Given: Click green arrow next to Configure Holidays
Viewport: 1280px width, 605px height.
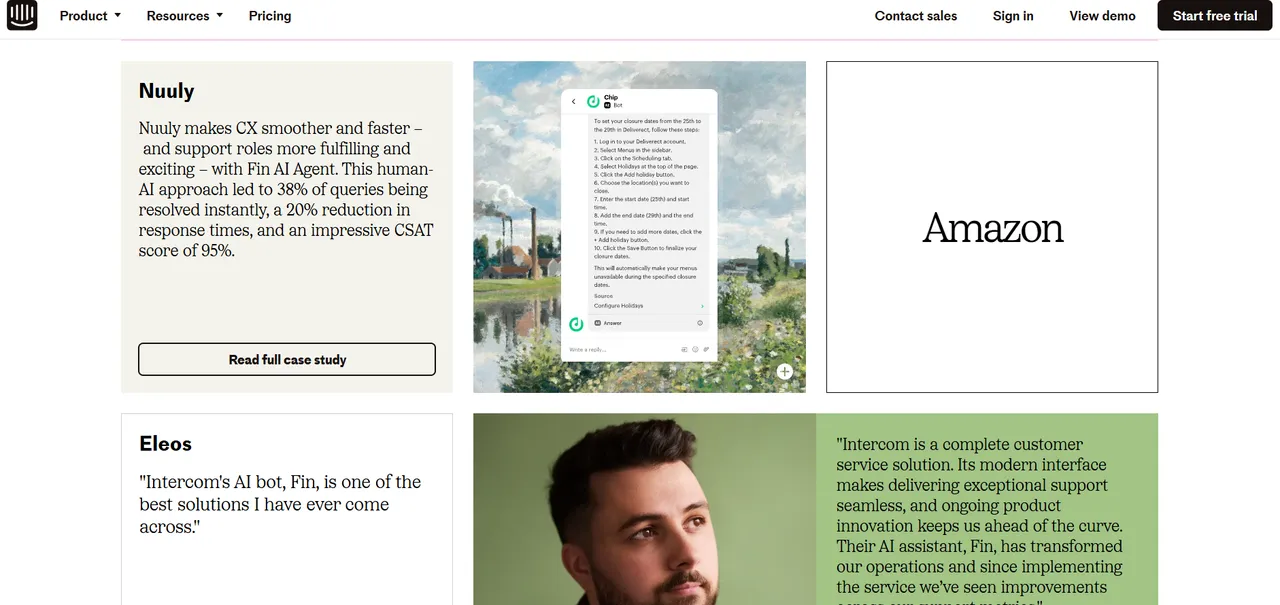Looking at the screenshot, I should pyautogui.click(x=702, y=306).
